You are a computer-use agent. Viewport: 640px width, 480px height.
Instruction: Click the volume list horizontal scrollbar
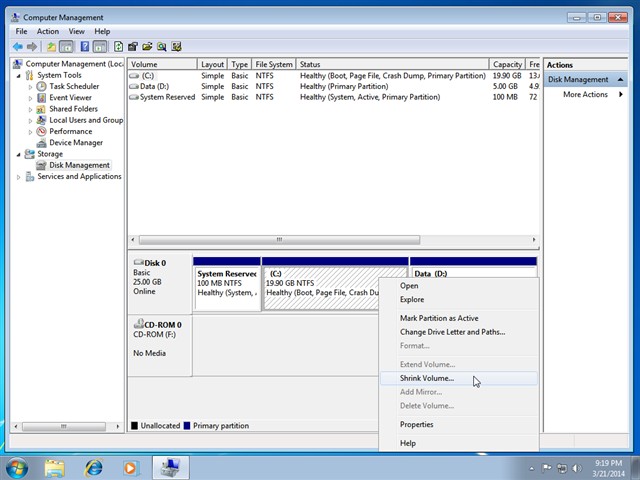280,240
